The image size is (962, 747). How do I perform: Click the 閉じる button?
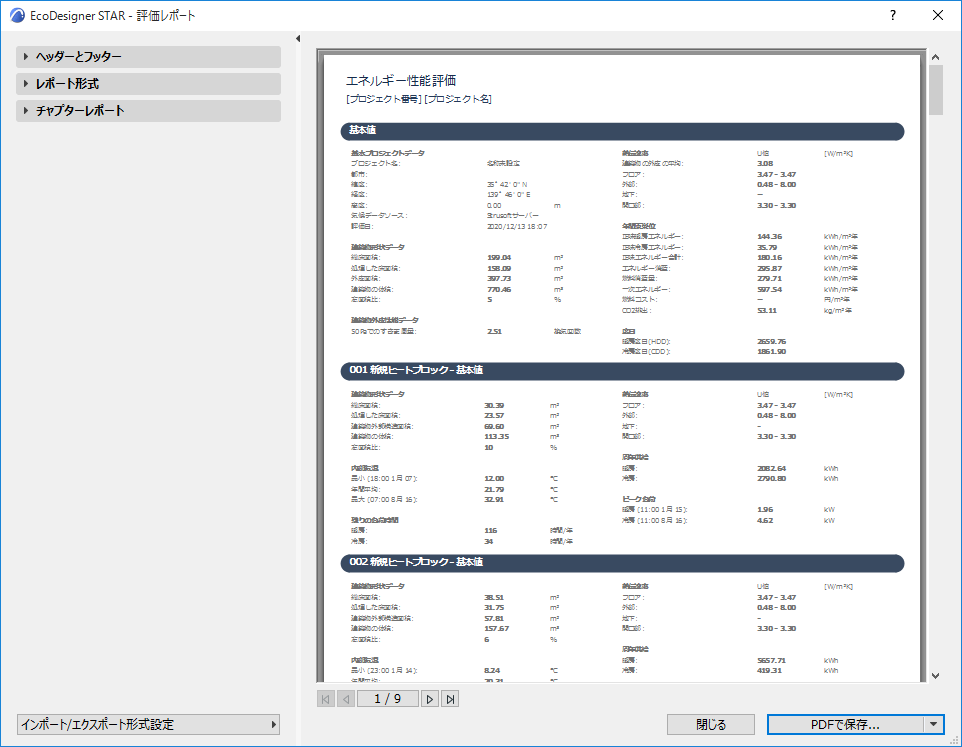pyautogui.click(x=710, y=724)
